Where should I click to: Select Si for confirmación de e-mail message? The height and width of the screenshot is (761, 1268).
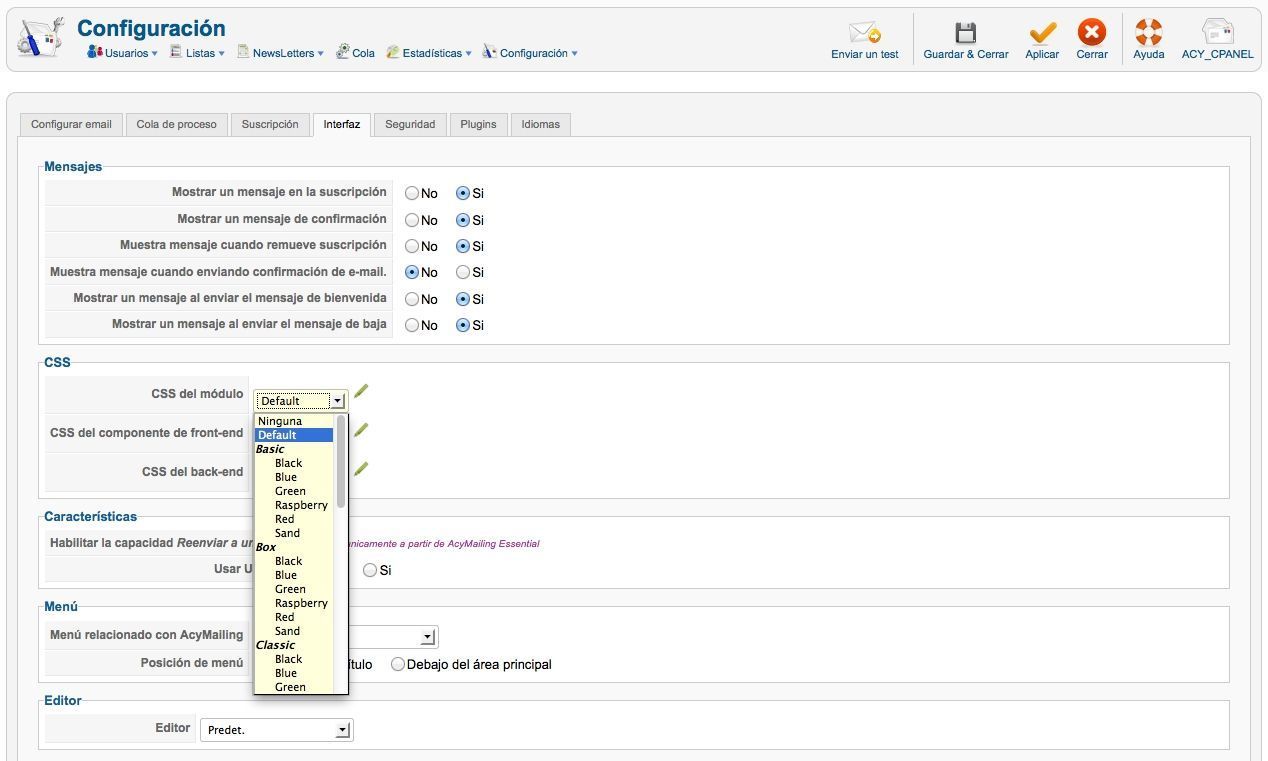[x=463, y=272]
